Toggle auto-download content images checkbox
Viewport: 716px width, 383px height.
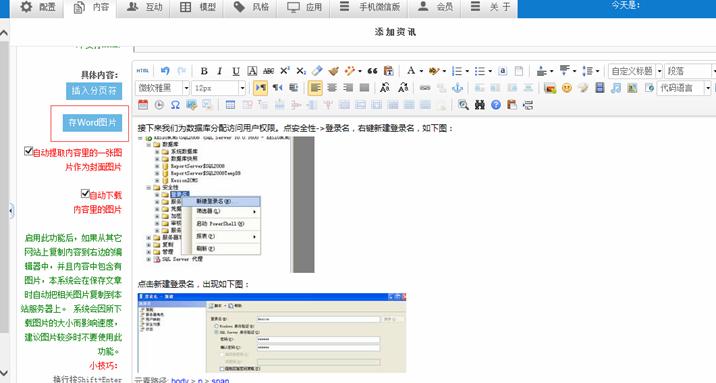pyautogui.click(x=85, y=194)
